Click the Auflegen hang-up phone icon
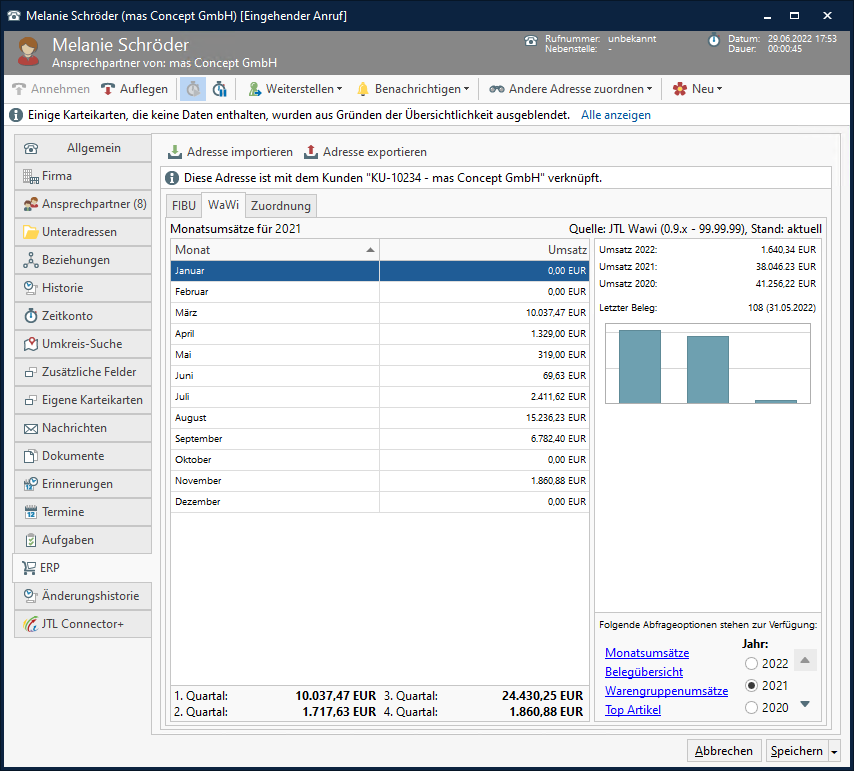854x771 pixels. pyautogui.click(x=108, y=89)
